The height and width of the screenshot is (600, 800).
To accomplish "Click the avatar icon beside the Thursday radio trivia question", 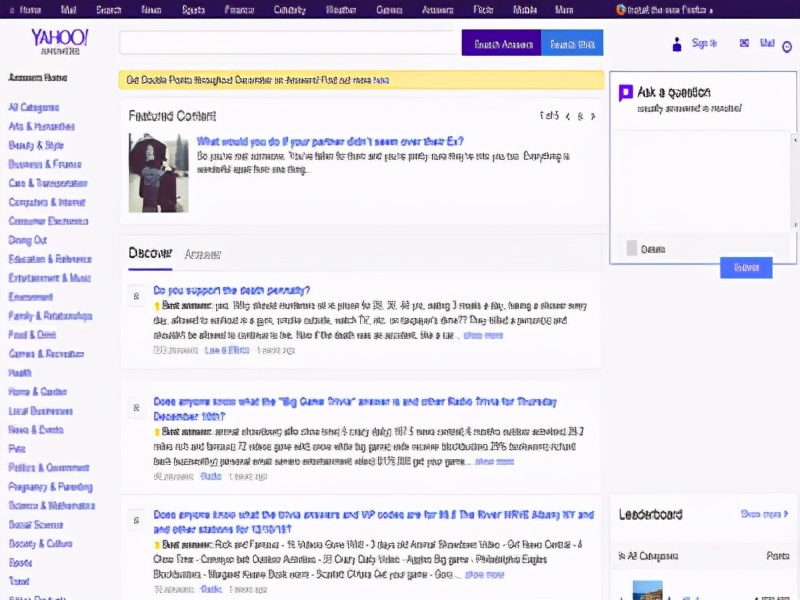I will [x=136, y=408].
